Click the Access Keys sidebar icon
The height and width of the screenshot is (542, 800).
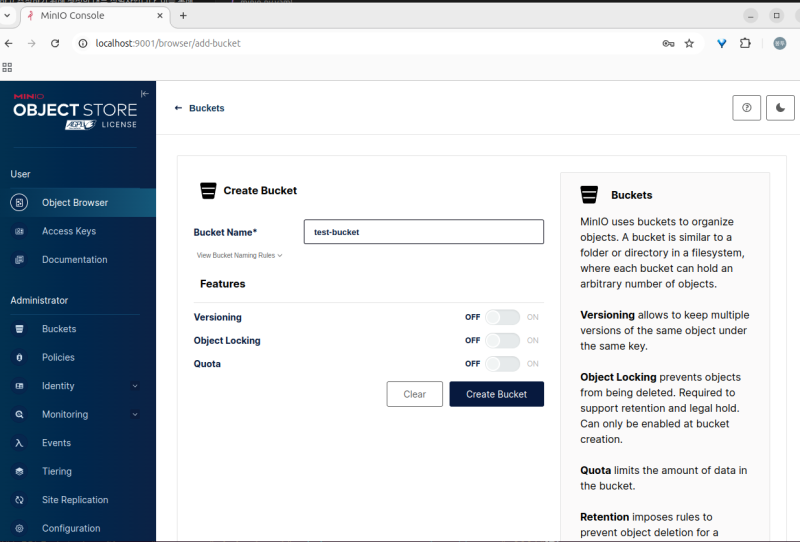point(19,231)
